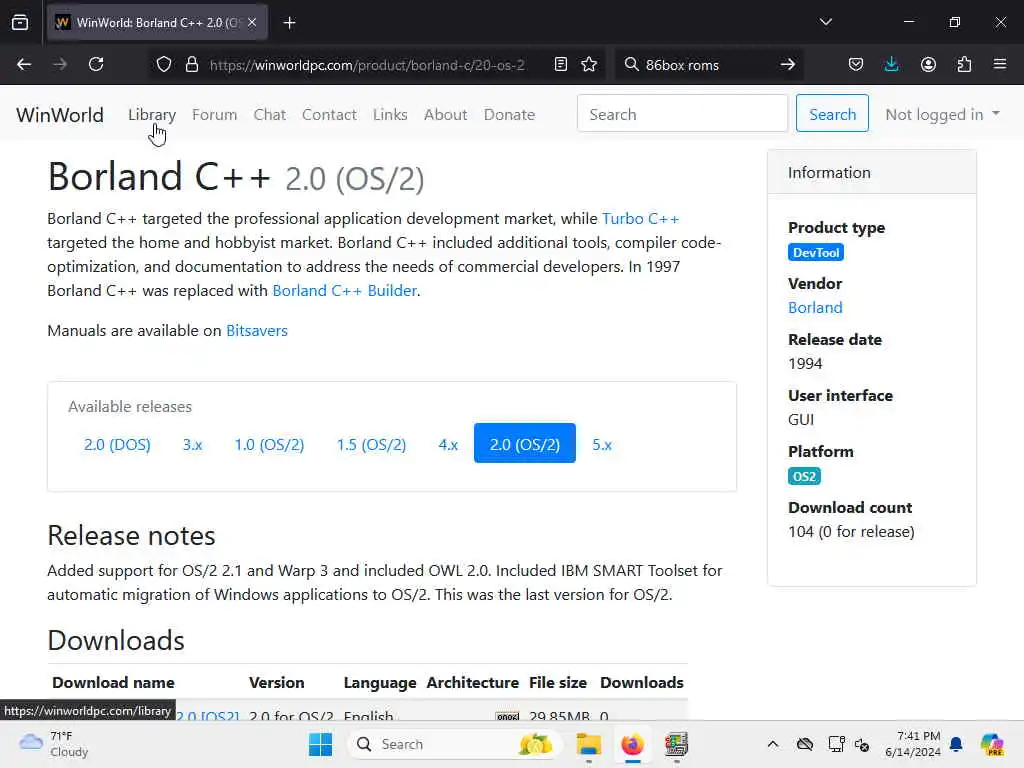The image size is (1024, 768).
Task: Close the WinWorld Borland C++ tab
Action: (252, 23)
